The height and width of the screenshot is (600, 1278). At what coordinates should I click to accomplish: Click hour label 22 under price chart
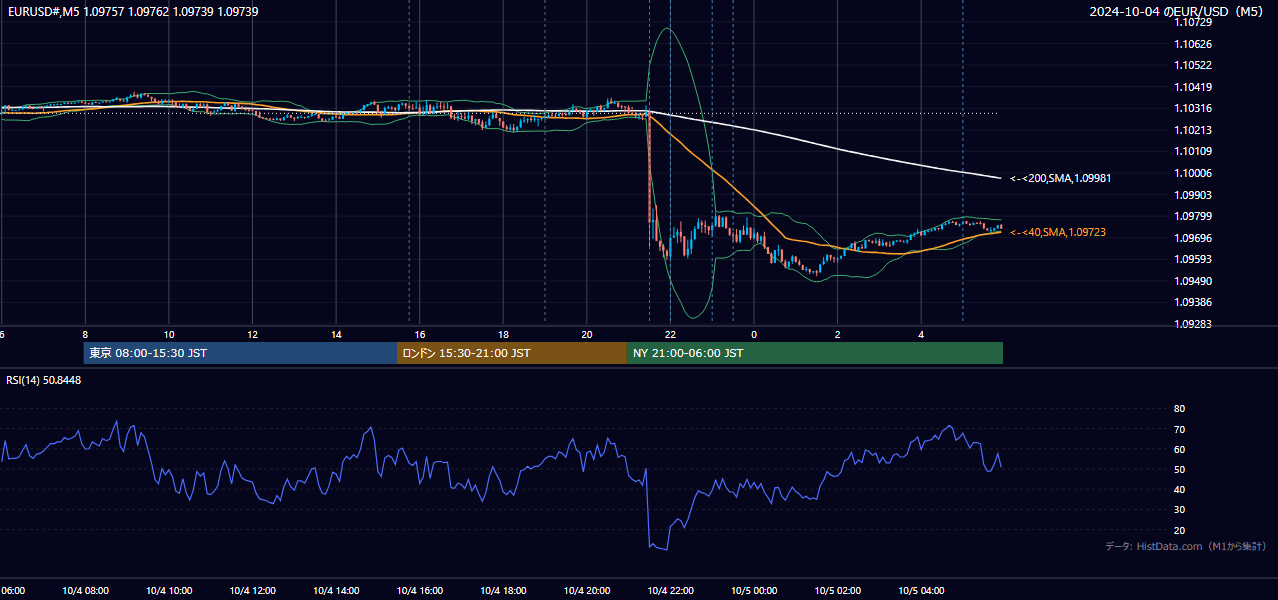click(671, 334)
